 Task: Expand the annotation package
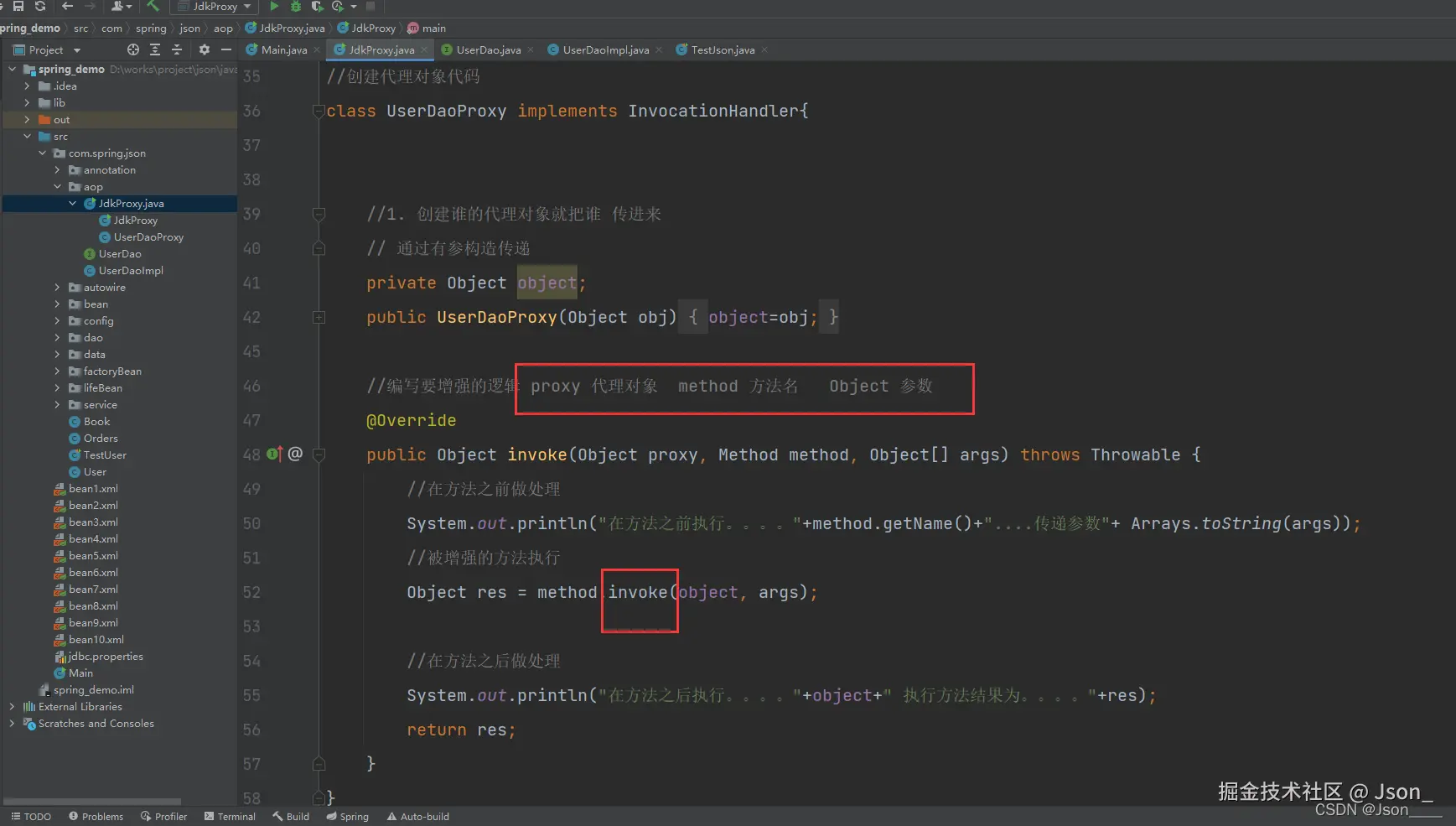(57, 170)
